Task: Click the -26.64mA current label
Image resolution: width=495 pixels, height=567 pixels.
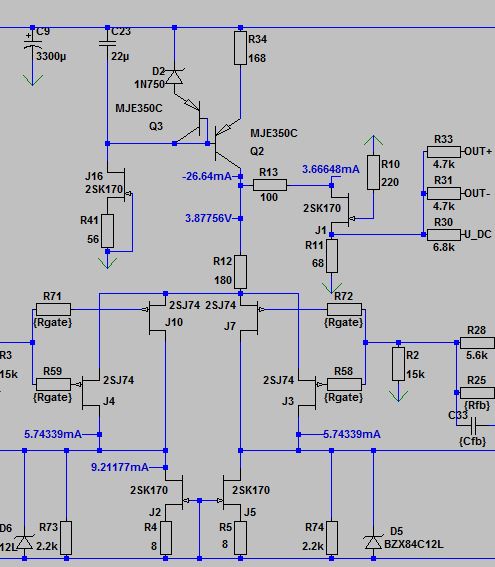Action: coord(207,176)
